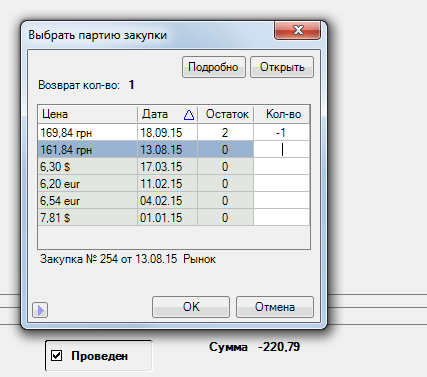
Task: Cancel with the Отмена button
Action: pyautogui.click(x=275, y=307)
